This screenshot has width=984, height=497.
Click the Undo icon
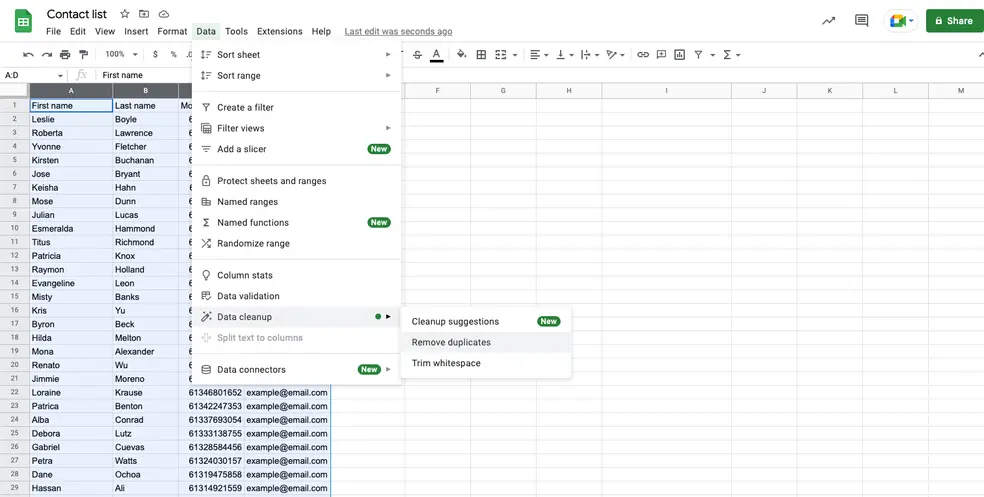click(x=28, y=55)
